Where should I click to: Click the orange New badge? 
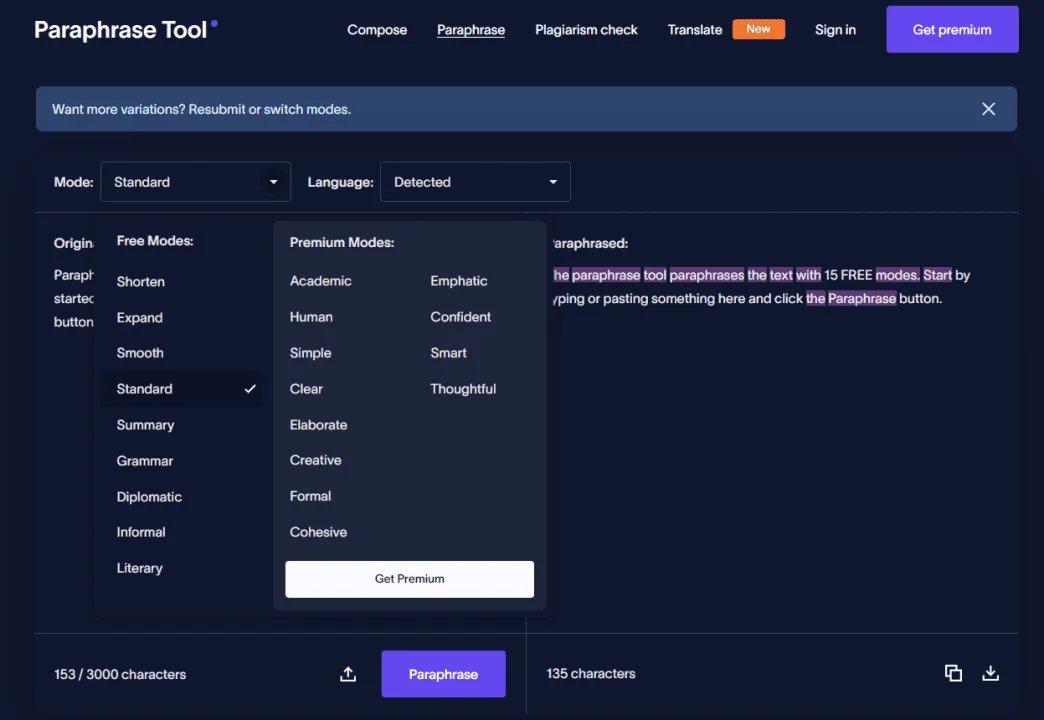tap(758, 29)
